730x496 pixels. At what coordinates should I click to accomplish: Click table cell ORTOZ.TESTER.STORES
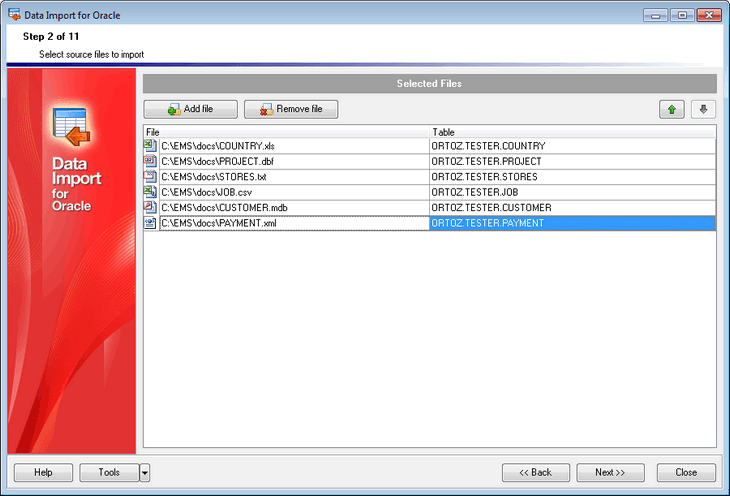pos(572,177)
